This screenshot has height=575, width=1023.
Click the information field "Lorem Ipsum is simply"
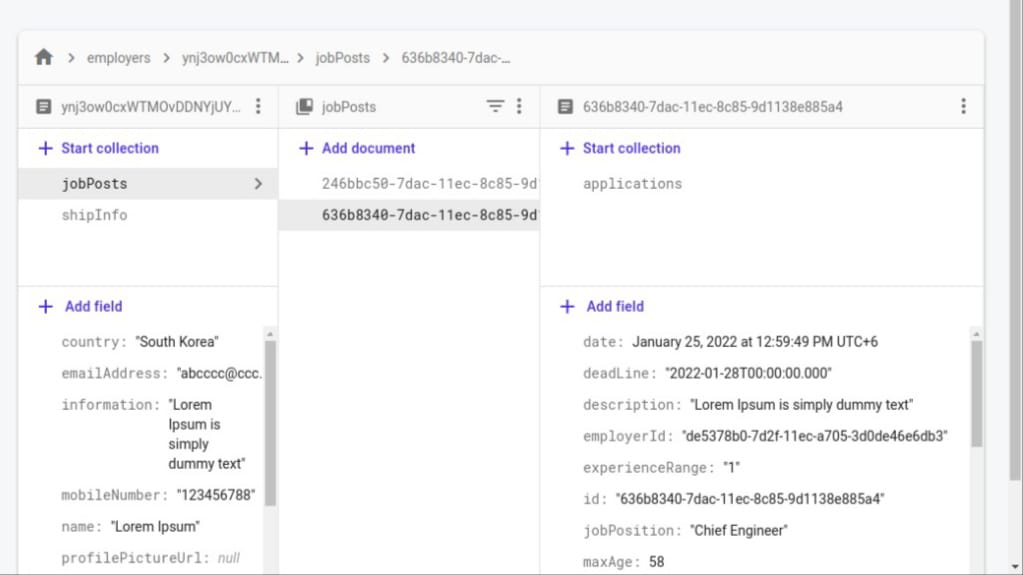[206, 434]
